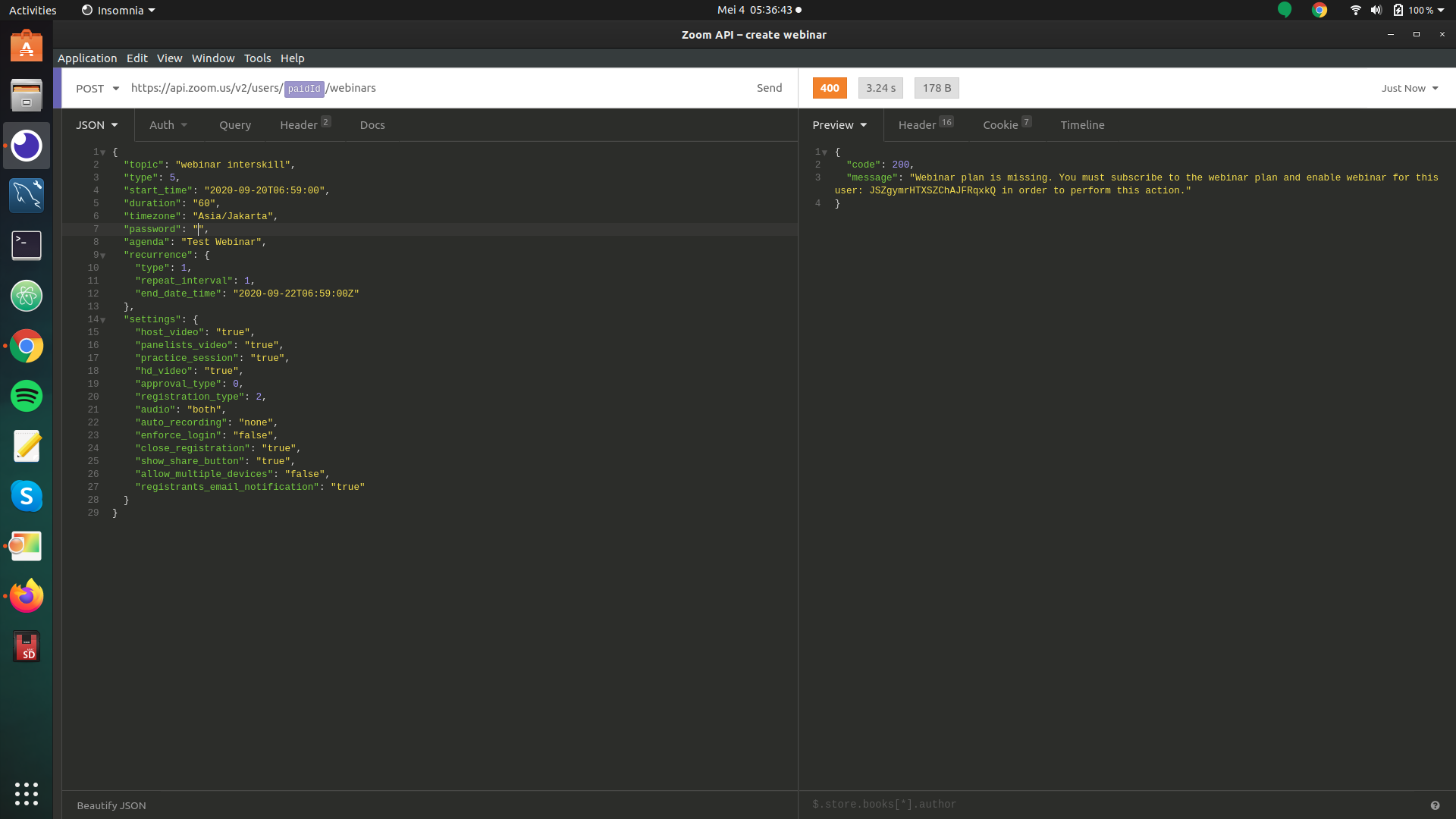Screen dimensions: 1456x819
Task: Open Insomnia from the Ubuntu dock
Action: pyautogui.click(x=27, y=146)
